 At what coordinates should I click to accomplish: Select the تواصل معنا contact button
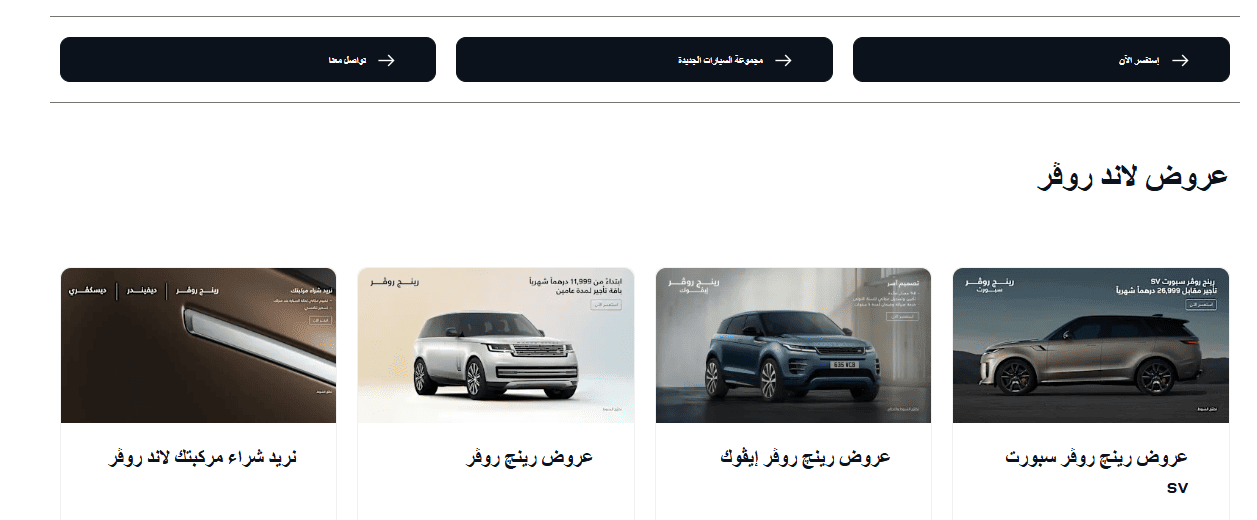click(x=248, y=60)
